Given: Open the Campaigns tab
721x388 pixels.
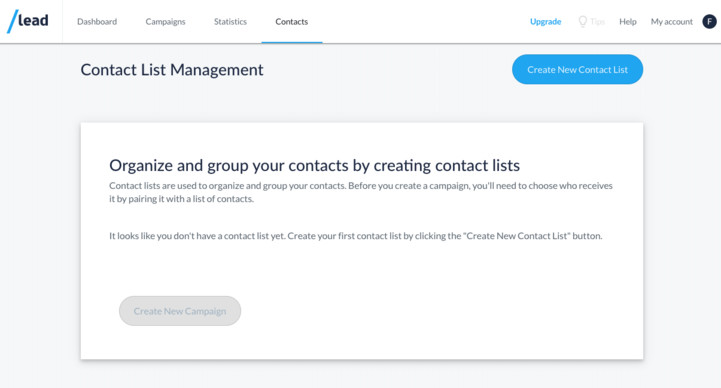Looking at the screenshot, I should click(x=166, y=22).
